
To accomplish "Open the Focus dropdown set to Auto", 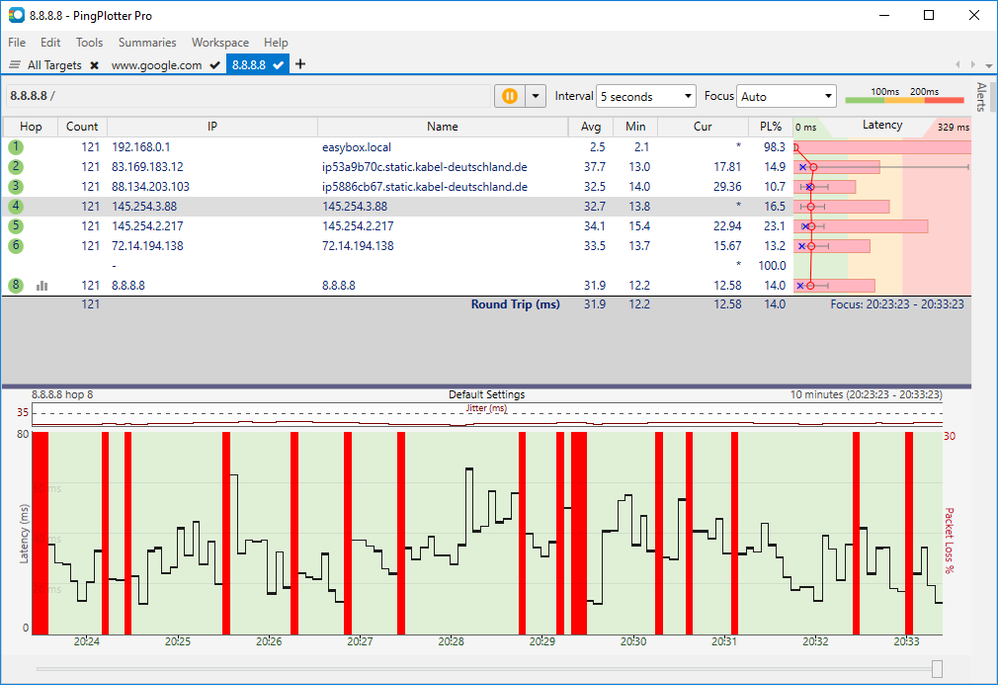I will tap(786, 97).
